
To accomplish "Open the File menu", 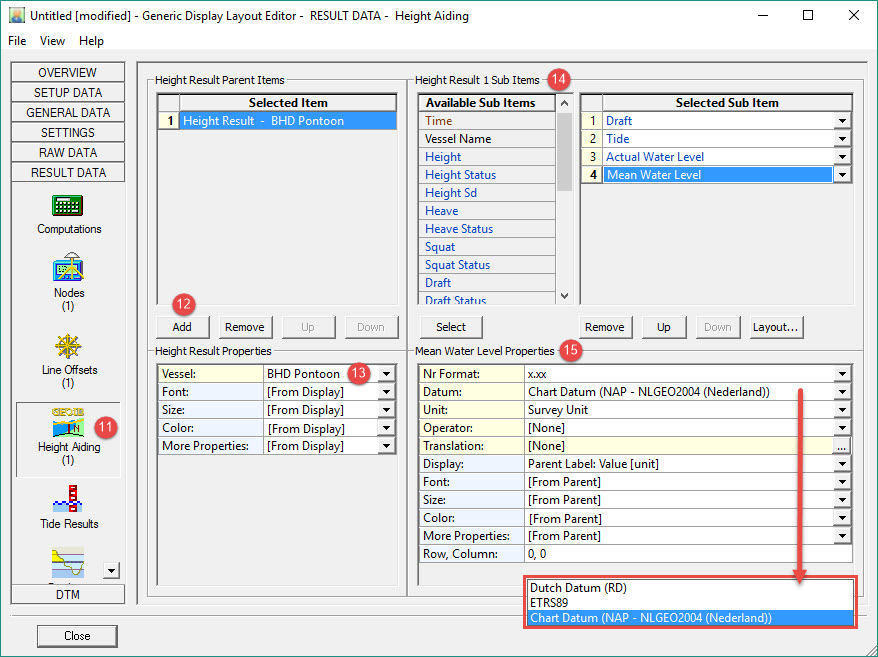I will [x=17, y=41].
